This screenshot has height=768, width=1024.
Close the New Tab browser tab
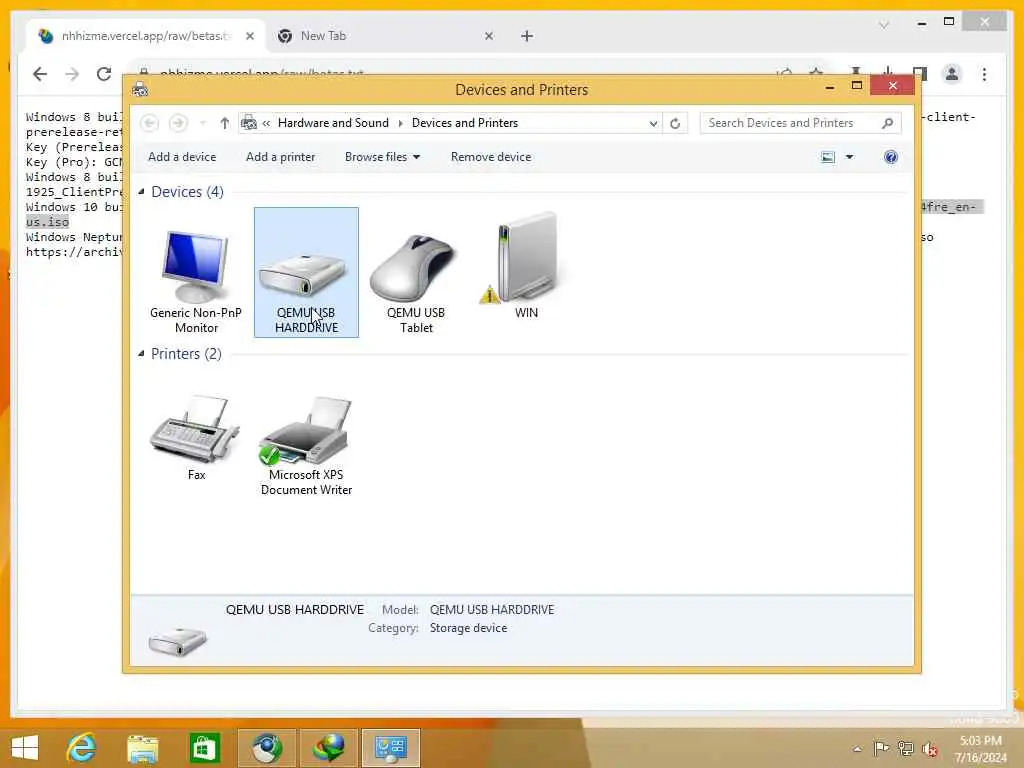click(488, 36)
